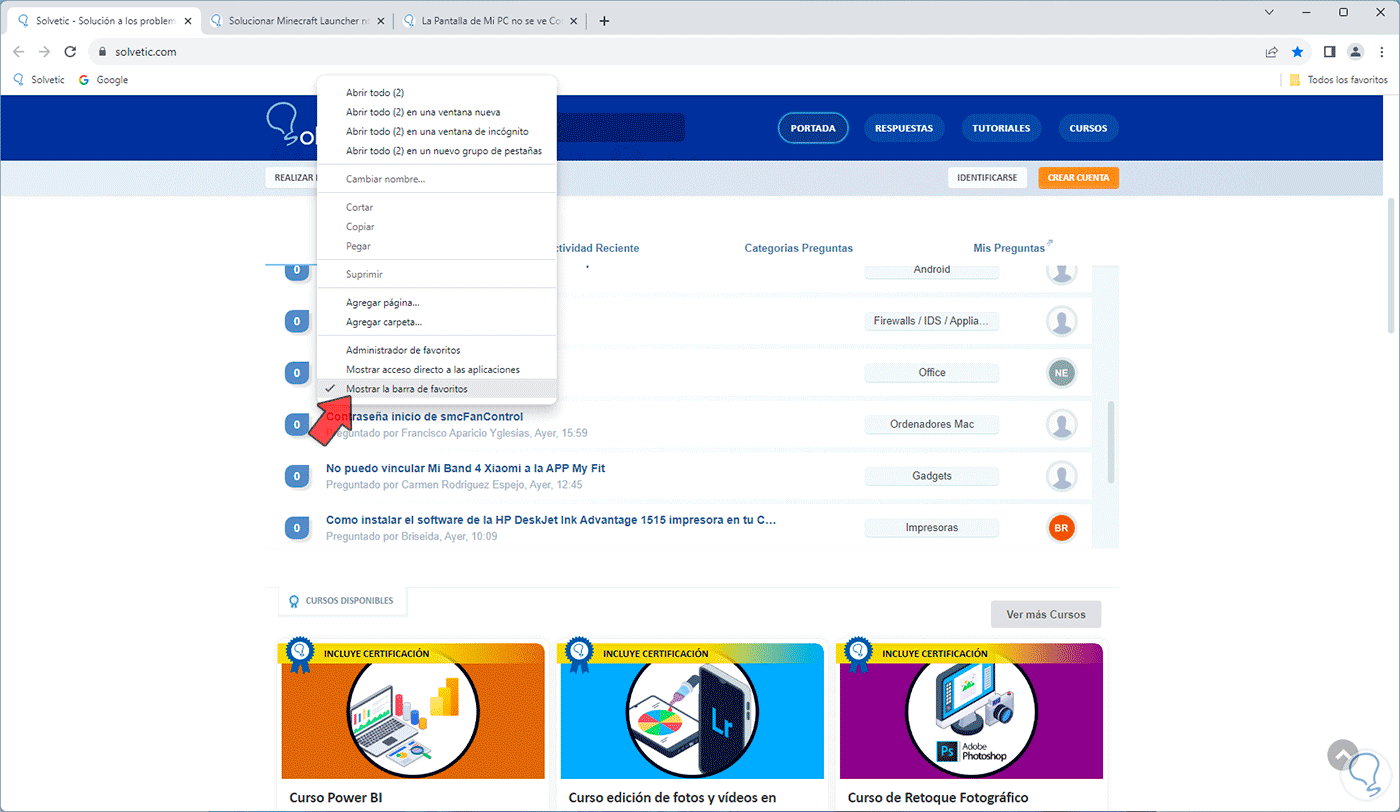Click the NE user avatar
This screenshot has width=1400, height=812.
pyautogui.click(x=1061, y=373)
